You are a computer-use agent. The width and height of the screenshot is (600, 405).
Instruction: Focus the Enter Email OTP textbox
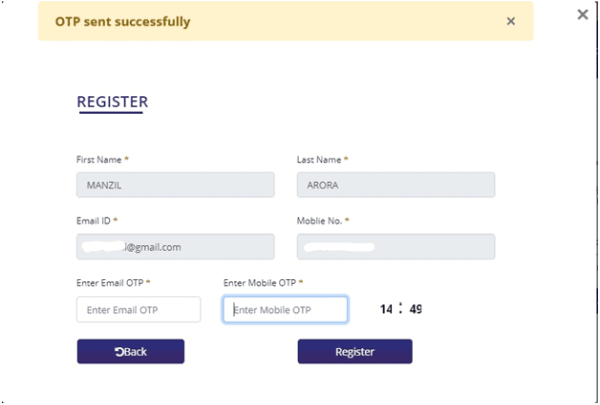[138, 310]
